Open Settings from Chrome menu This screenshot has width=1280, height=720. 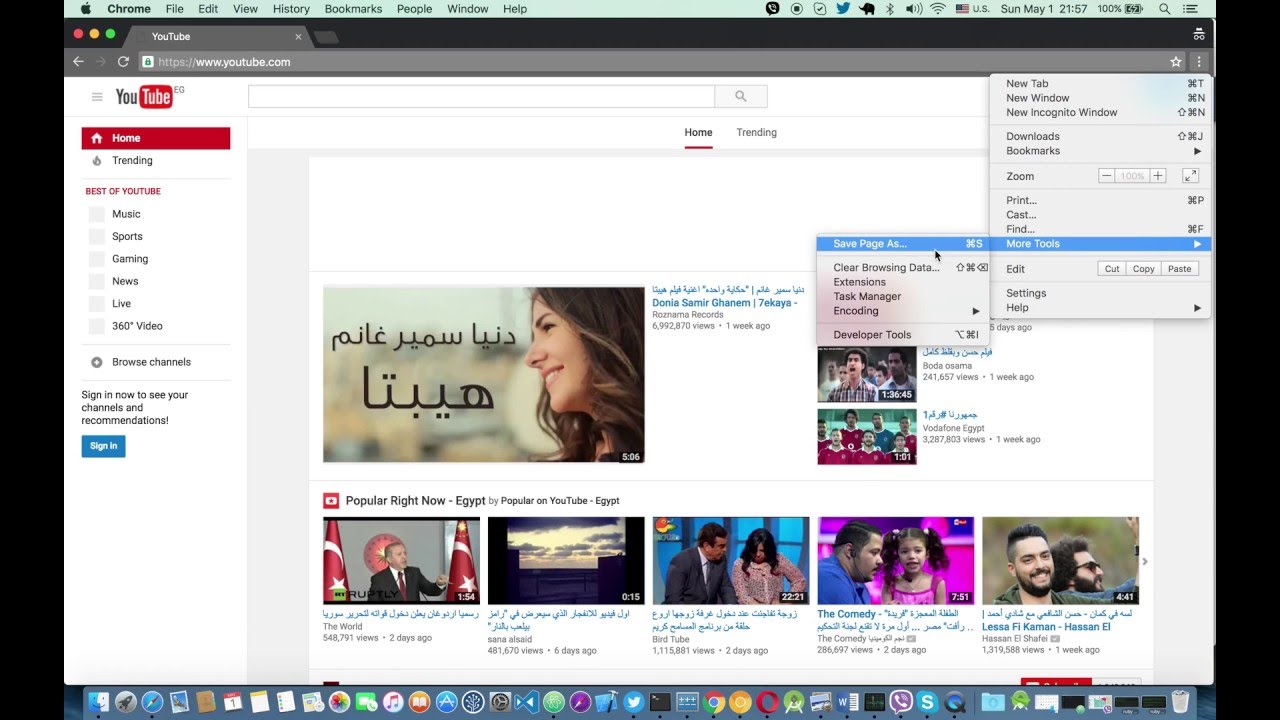[1100, 293]
